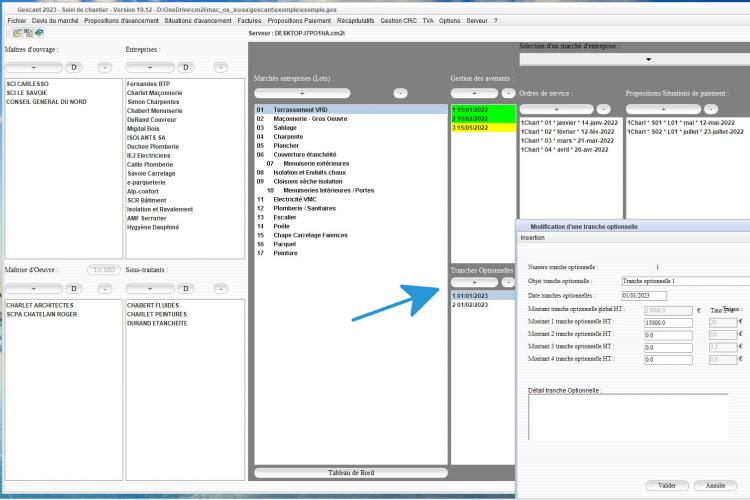
Task: Click the minus button under Sous-traitants
Action: coord(221,289)
